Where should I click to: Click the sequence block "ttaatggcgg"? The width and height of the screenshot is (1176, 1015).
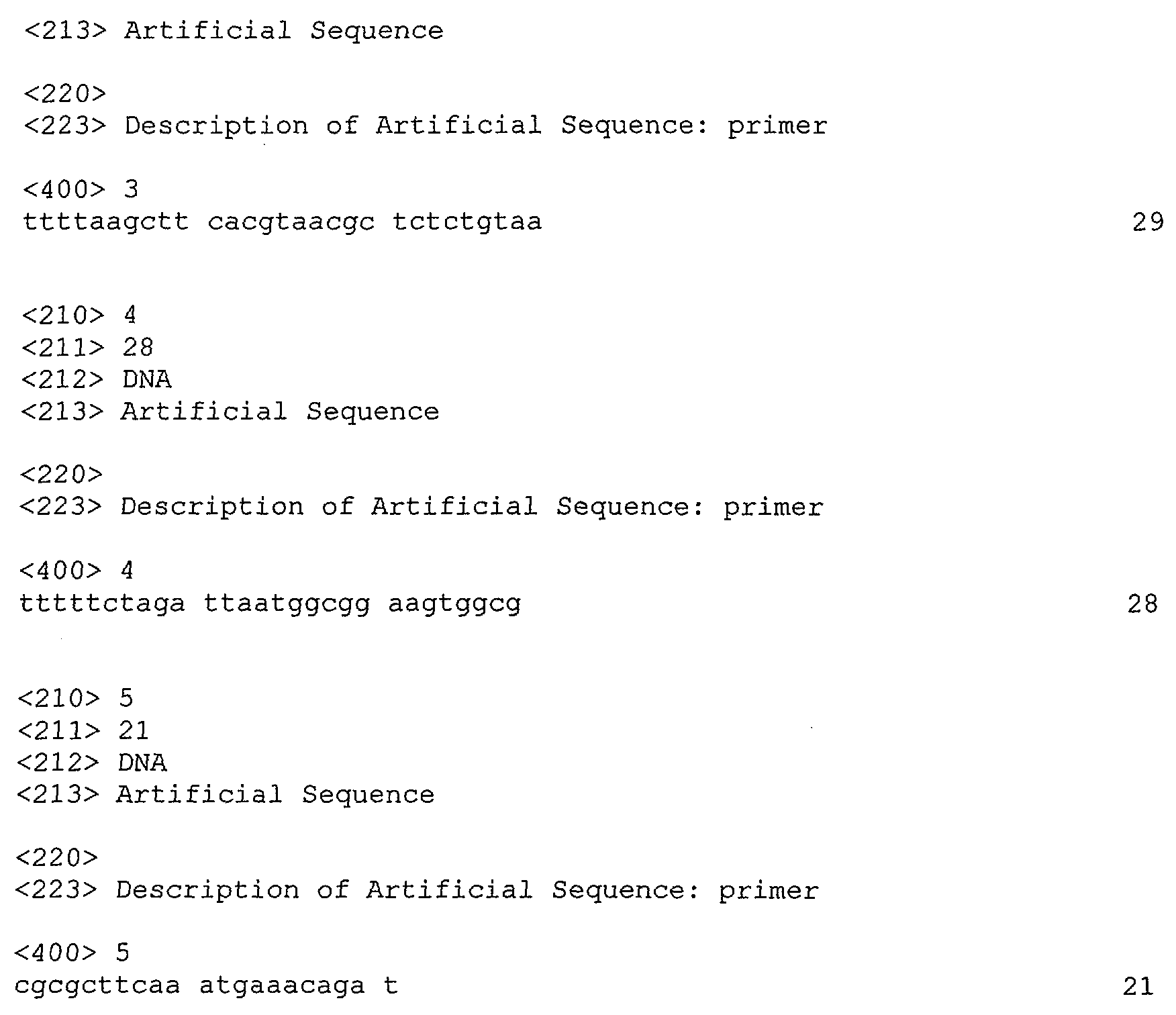[x=287, y=604]
